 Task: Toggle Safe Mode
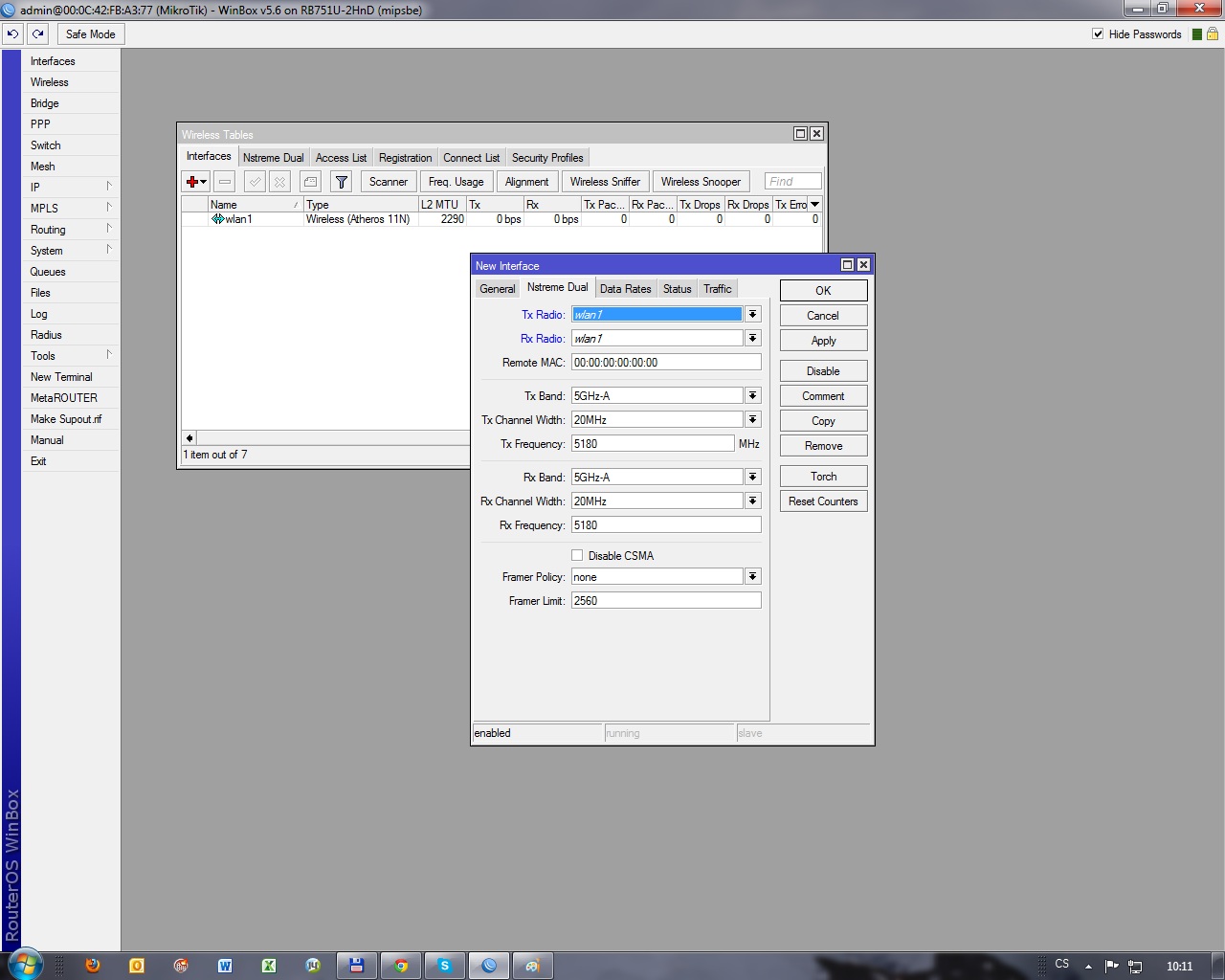click(91, 33)
